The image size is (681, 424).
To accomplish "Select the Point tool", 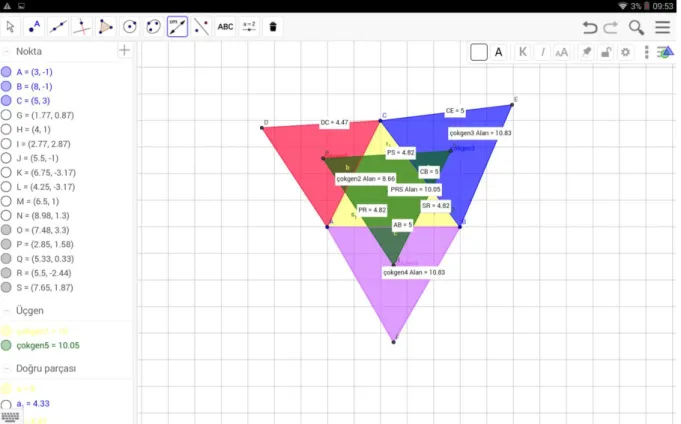I will 34,27.
